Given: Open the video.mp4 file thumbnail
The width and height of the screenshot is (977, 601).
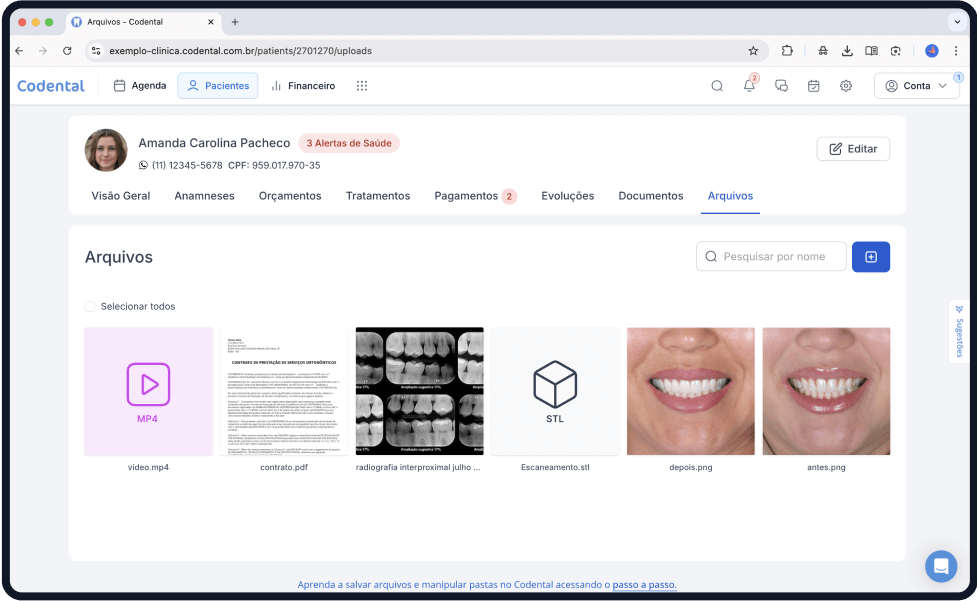Looking at the screenshot, I should coord(148,391).
